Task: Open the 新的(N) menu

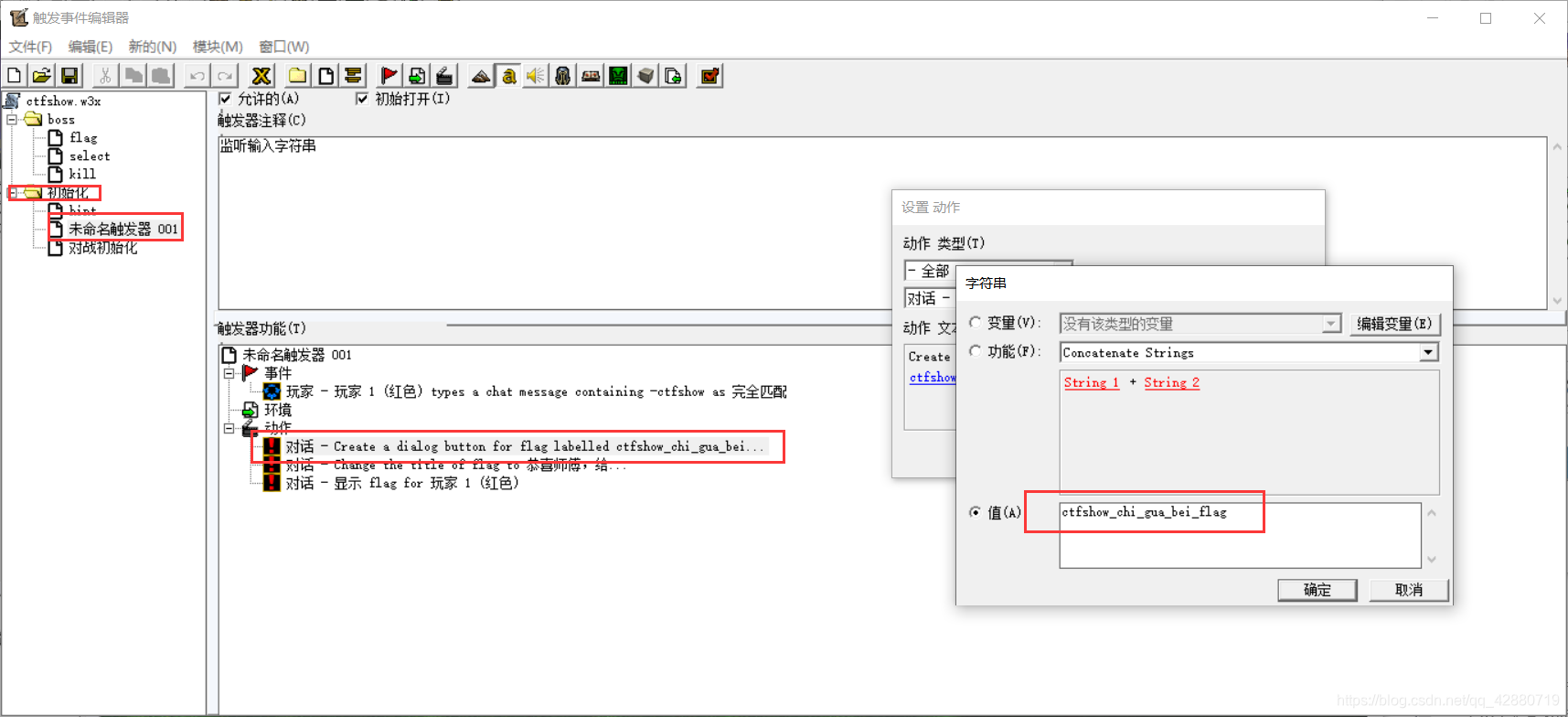Action: (x=152, y=47)
